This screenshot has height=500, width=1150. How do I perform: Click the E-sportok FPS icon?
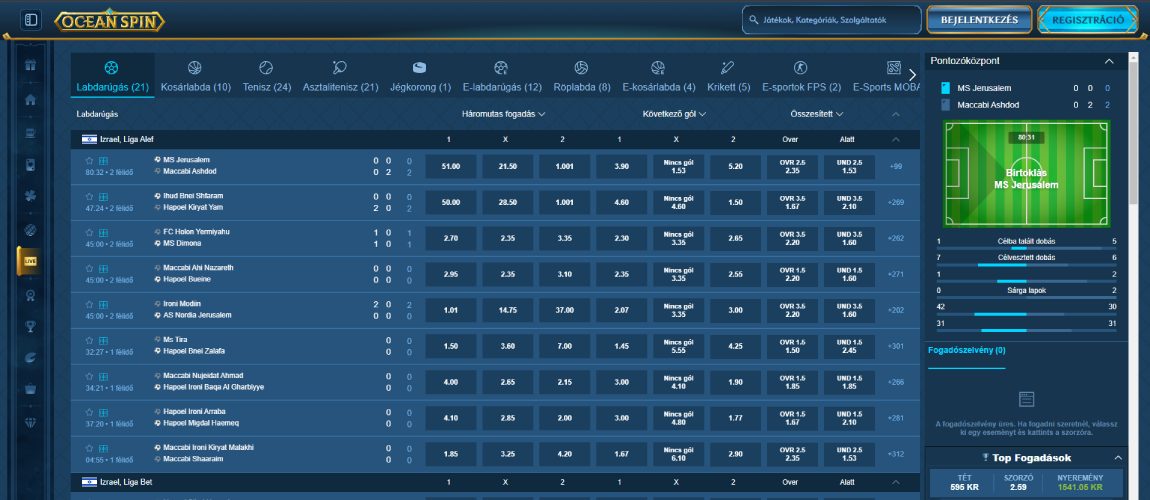pos(800,68)
